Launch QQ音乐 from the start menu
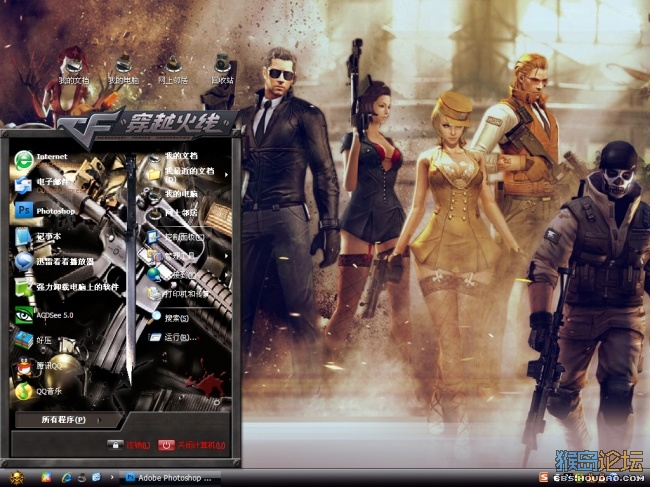This screenshot has height=487, width=650. point(38,391)
